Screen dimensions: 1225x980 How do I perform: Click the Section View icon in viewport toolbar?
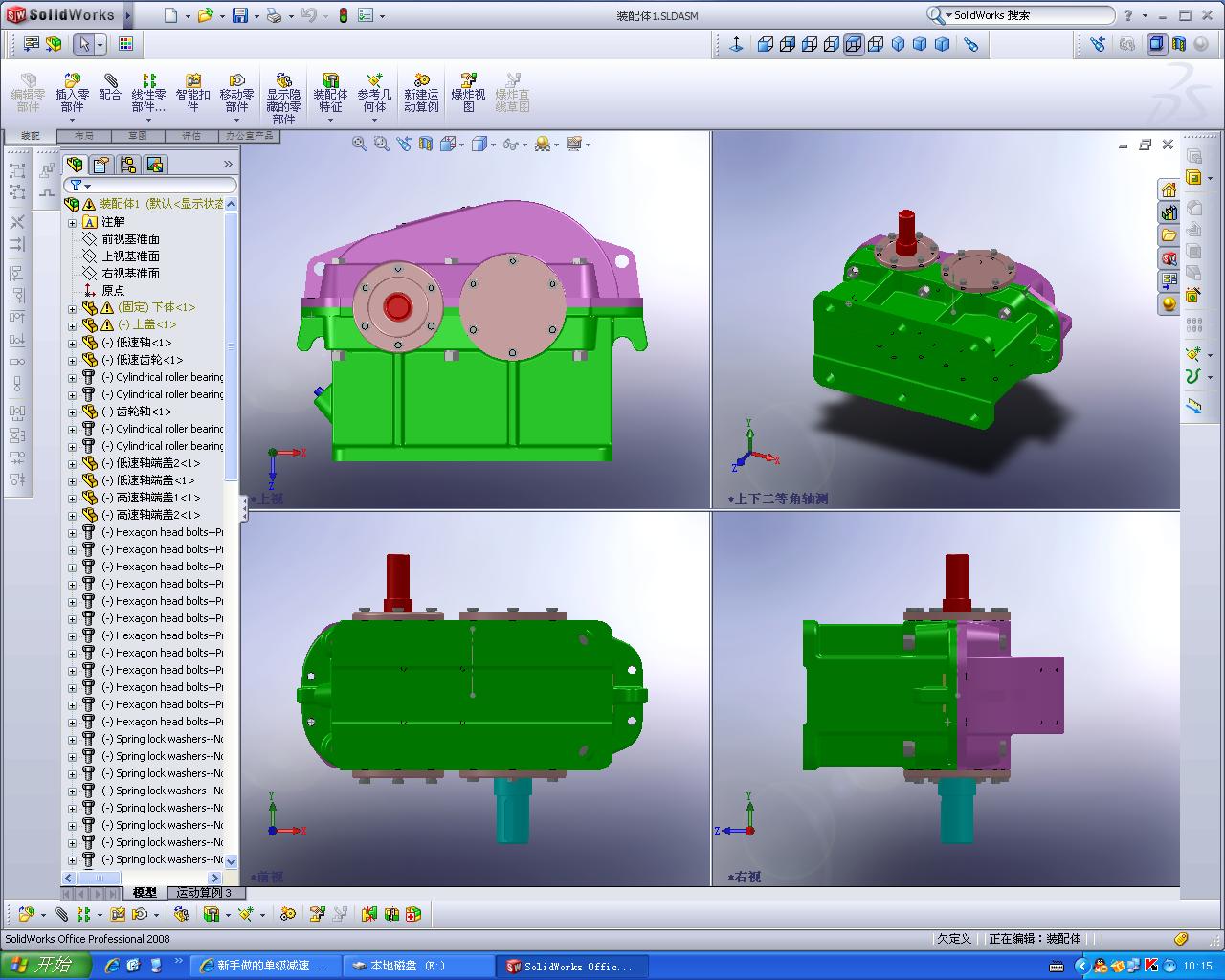425,144
